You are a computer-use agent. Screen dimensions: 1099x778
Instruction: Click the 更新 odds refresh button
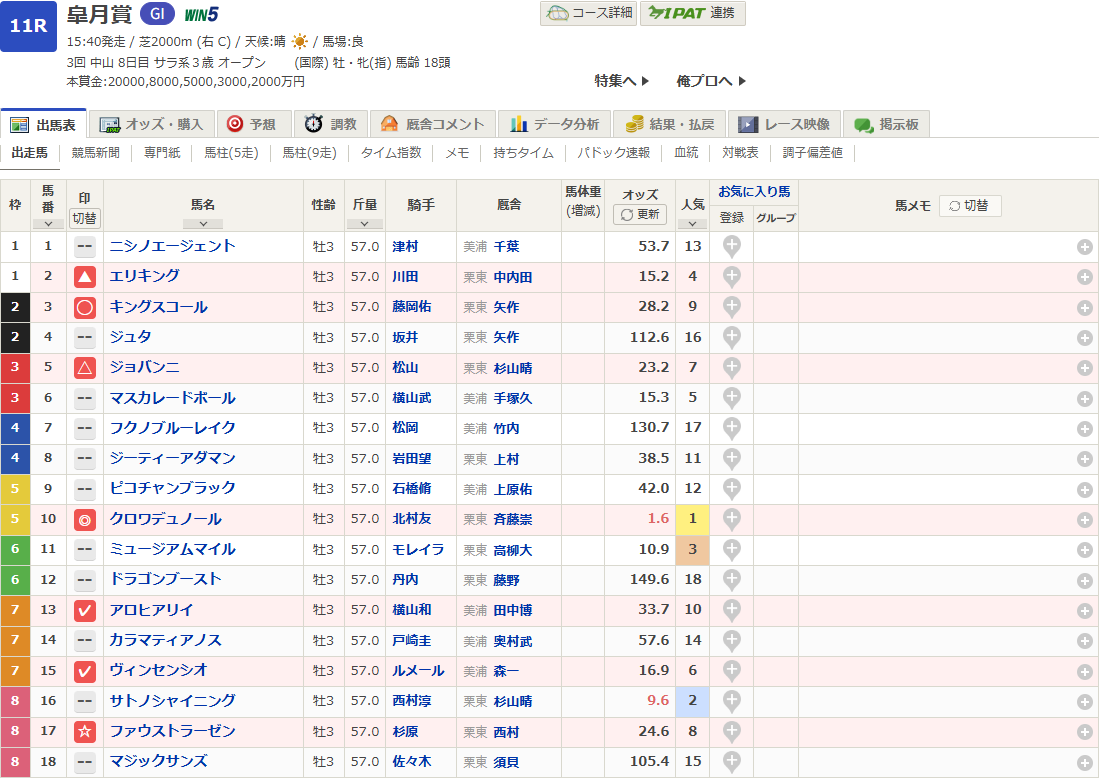click(x=639, y=214)
